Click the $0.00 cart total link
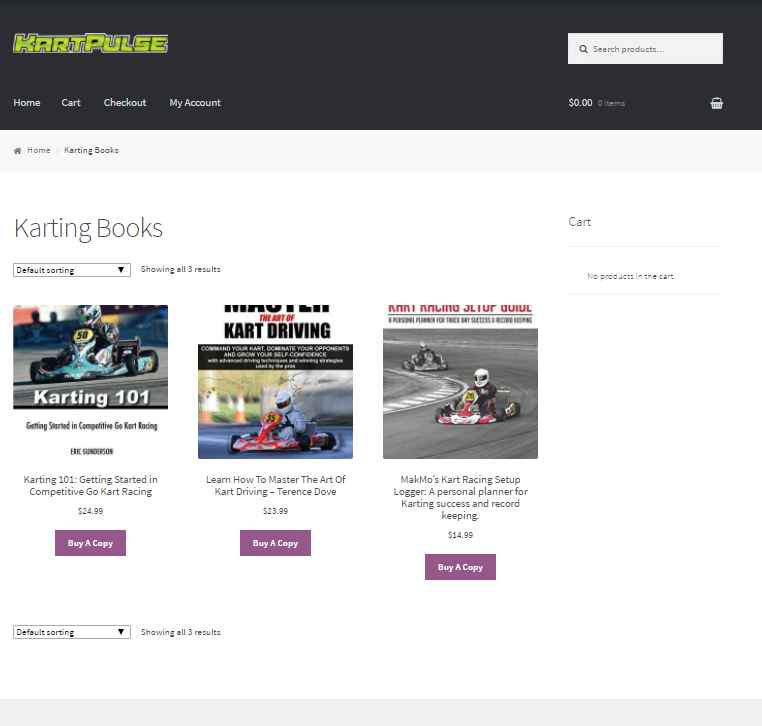Screen dimensions: 762x726 coord(580,103)
